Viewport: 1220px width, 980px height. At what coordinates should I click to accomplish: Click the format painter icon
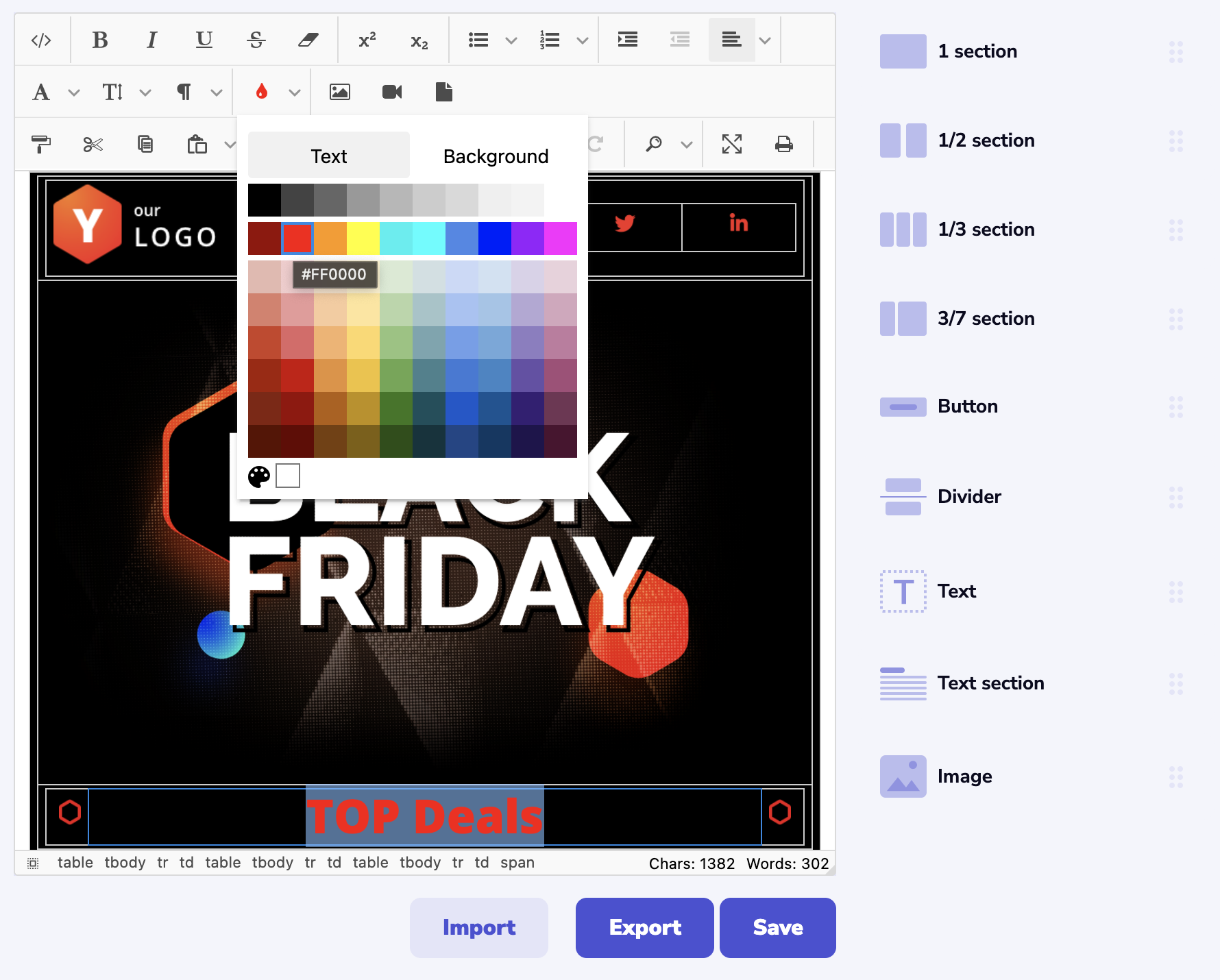click(x=41, y=144)
